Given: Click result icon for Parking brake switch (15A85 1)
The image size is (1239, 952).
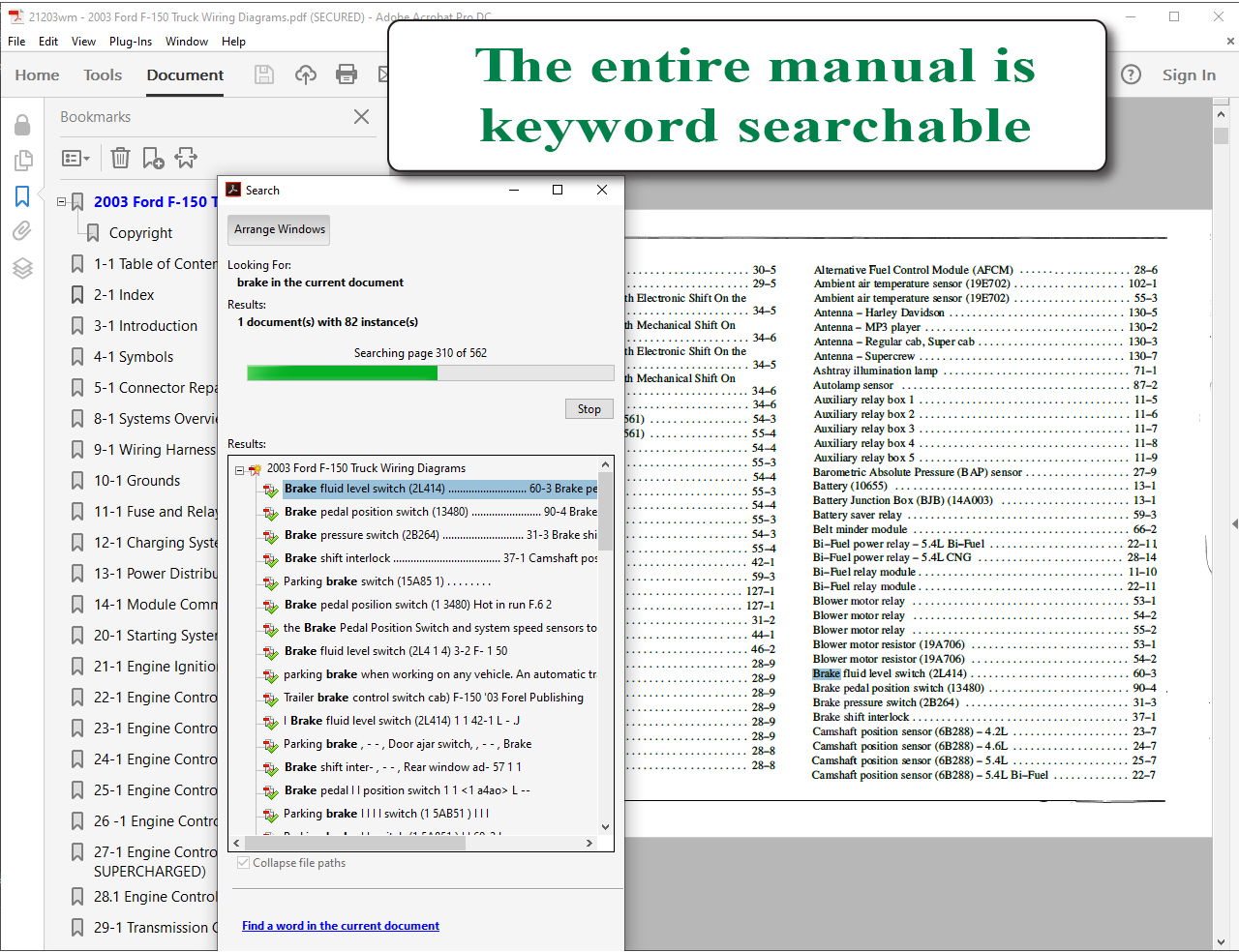Looking at the screenshot, I should [x=271, y=582].
